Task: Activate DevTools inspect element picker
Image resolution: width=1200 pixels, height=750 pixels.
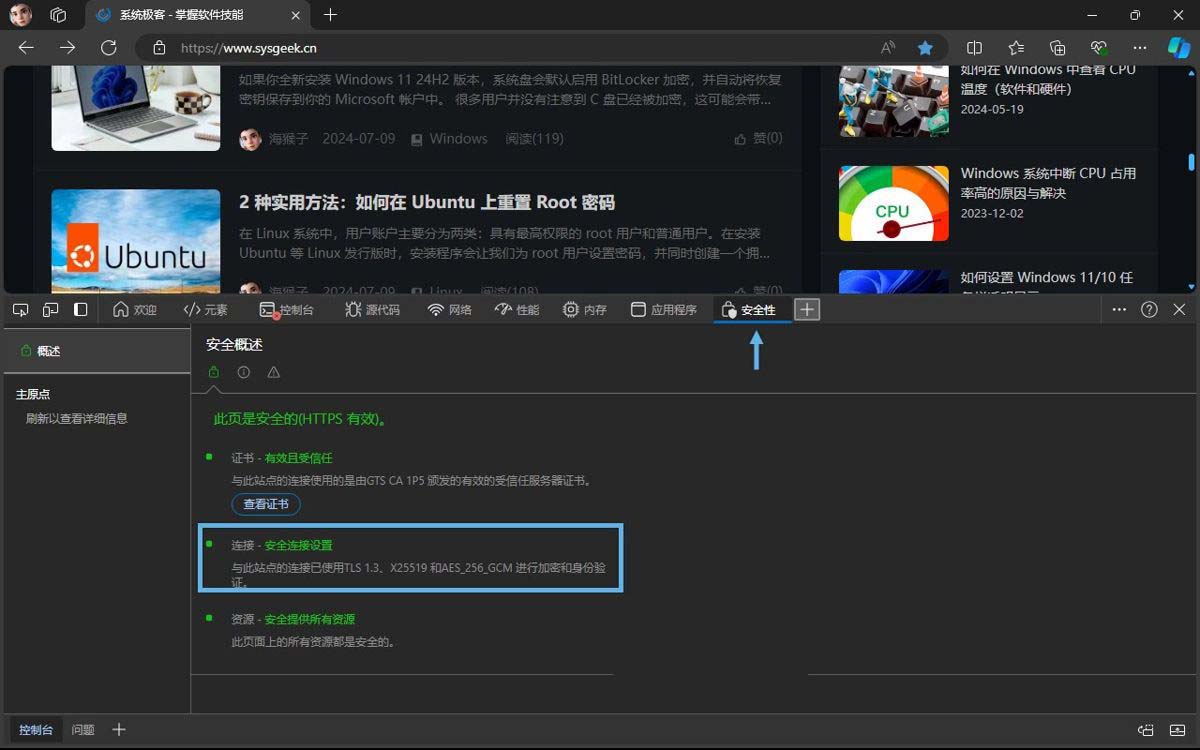Action: [20, 310]
